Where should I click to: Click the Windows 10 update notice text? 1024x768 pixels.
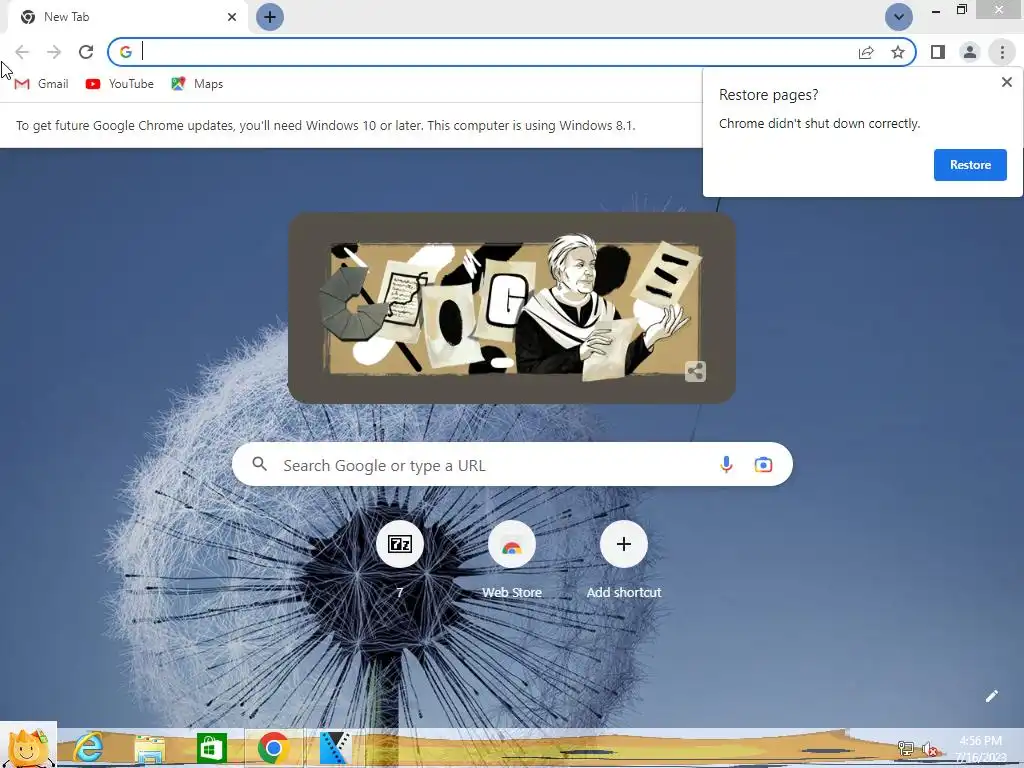click(325, 125)
